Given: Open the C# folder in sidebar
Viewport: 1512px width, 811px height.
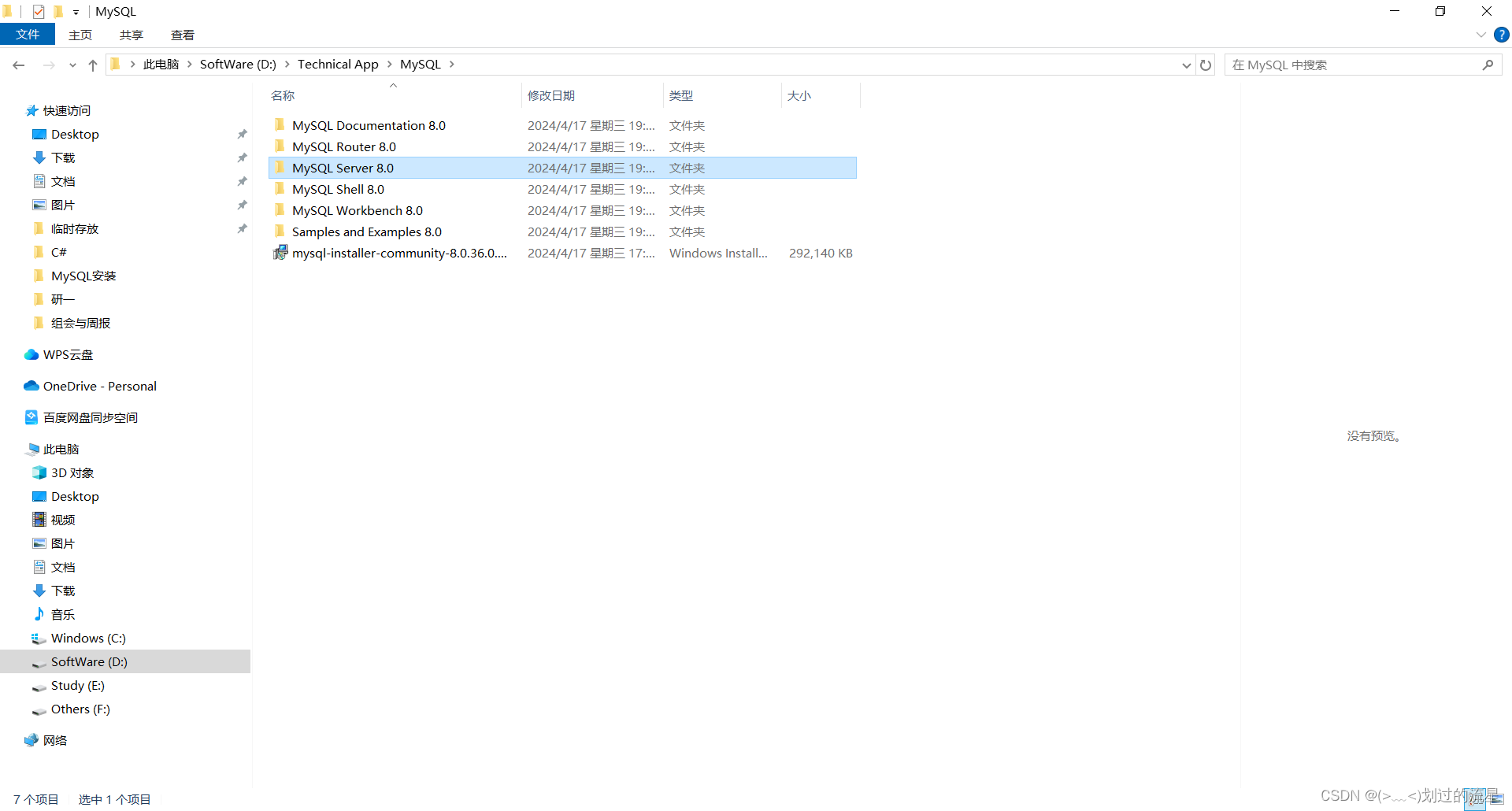Looking at the screenshot, I should click(59, 252).
